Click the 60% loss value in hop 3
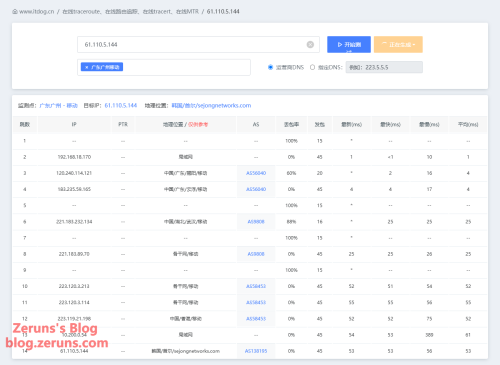Image resolution: width=500 pixels, height=365 pixels. 291,173
